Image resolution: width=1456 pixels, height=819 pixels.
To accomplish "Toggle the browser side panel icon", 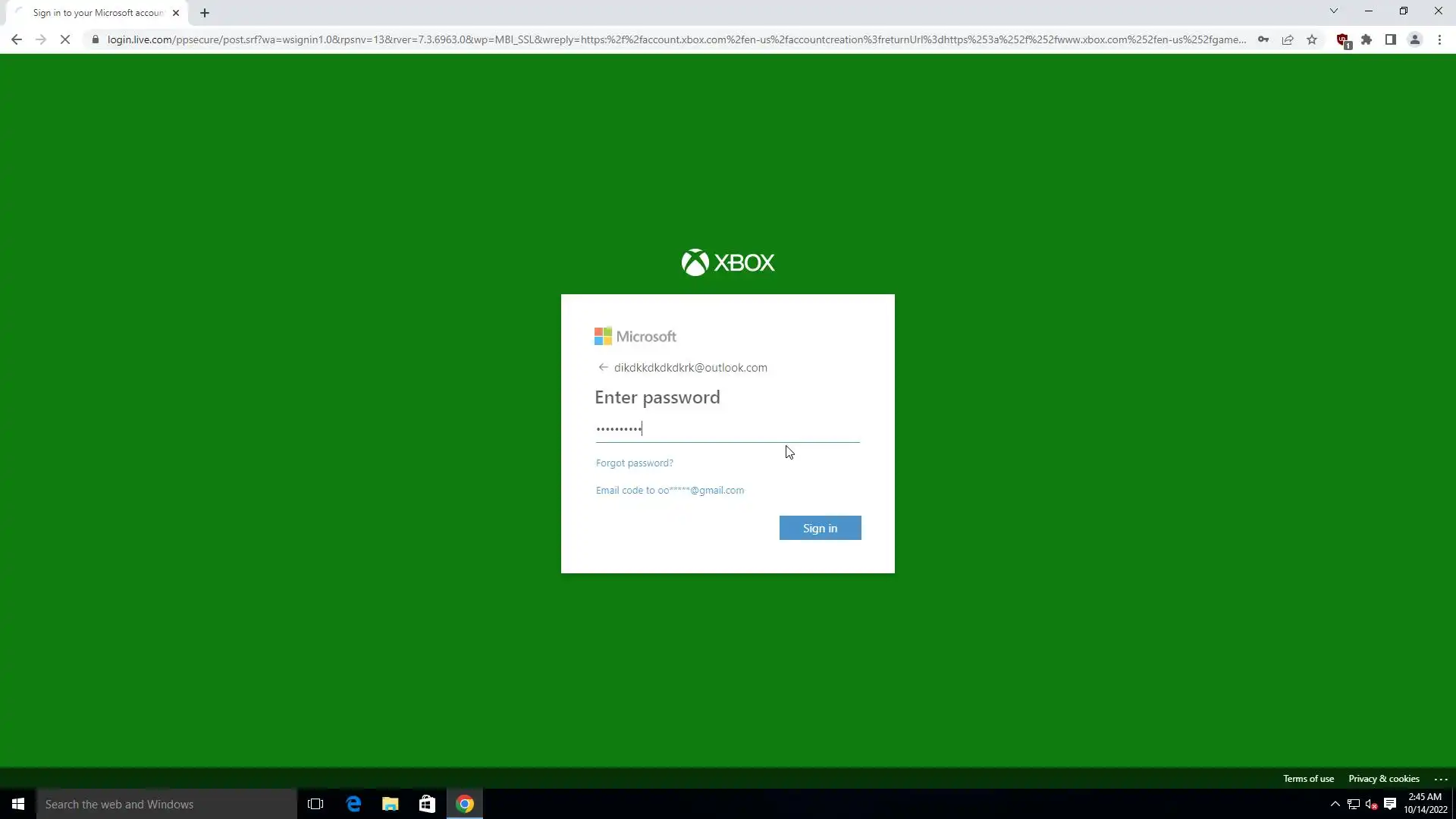I will tap(1391, 39).
